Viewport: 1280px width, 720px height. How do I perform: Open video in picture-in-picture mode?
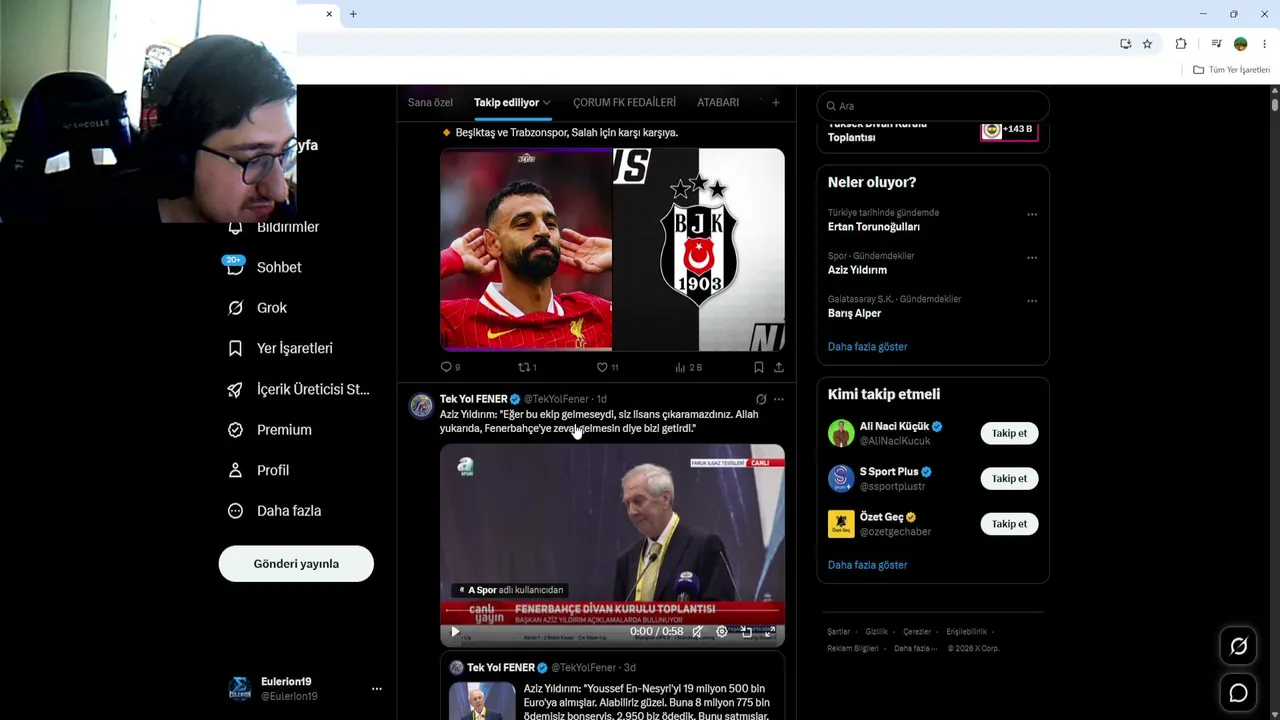746,632
